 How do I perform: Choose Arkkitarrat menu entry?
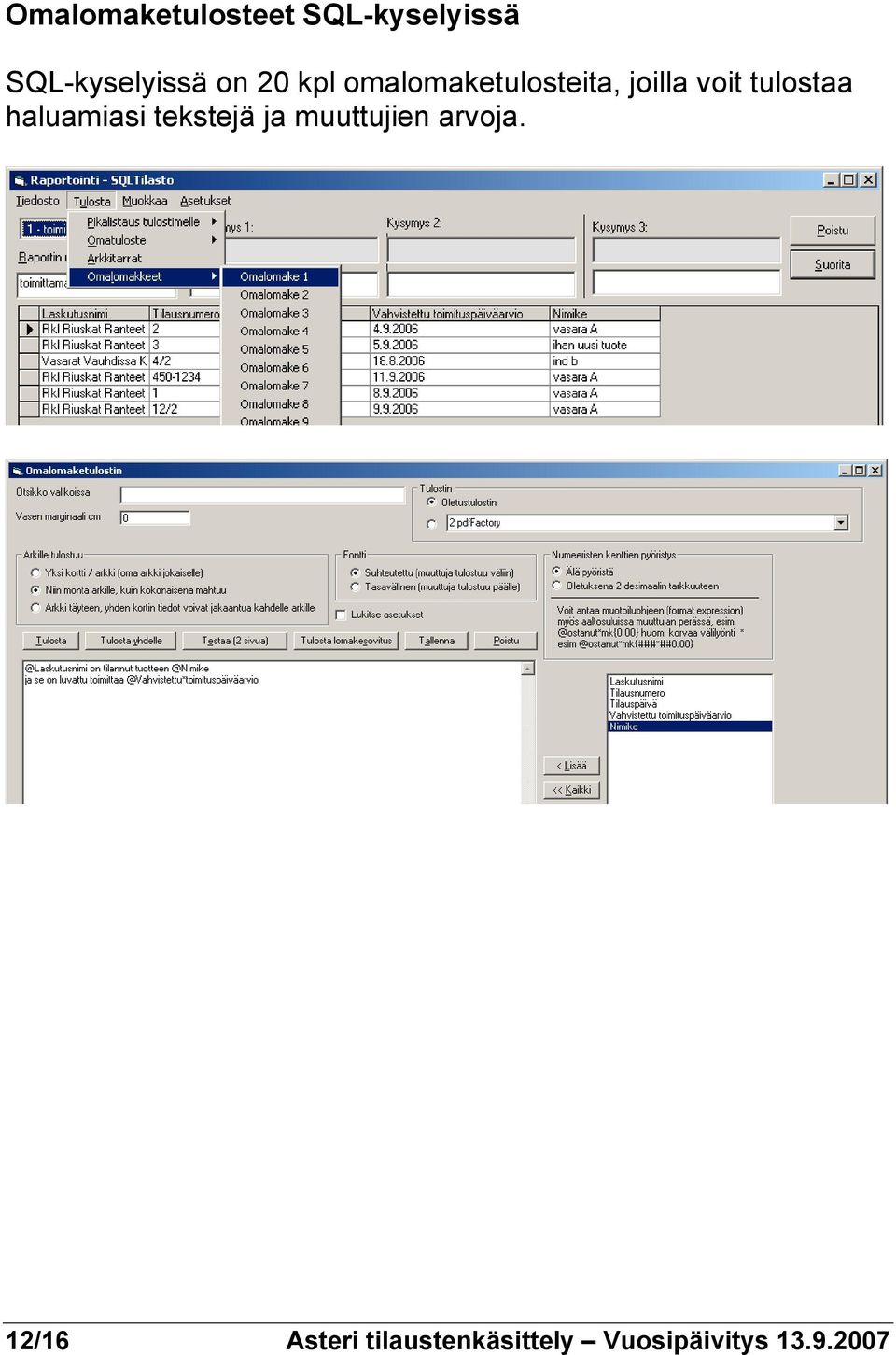147,259
